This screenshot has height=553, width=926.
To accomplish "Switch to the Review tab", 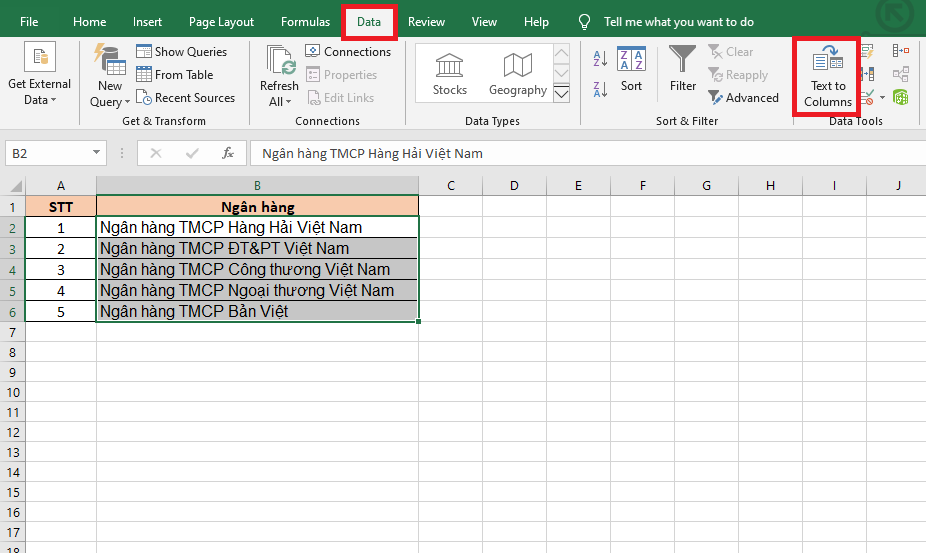I will 426,22.
